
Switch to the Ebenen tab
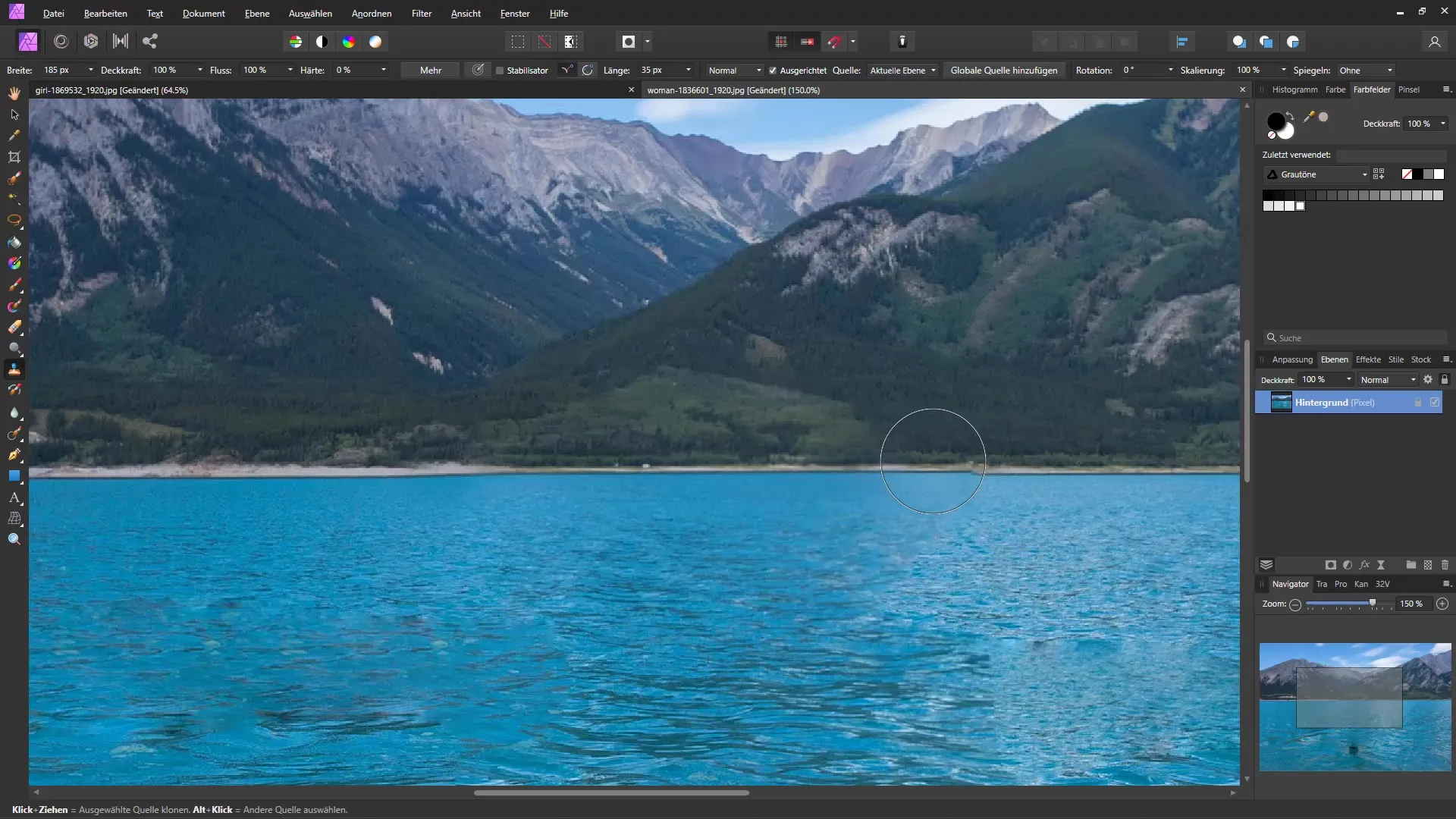pyautogui.click(x=1334, y=358)
